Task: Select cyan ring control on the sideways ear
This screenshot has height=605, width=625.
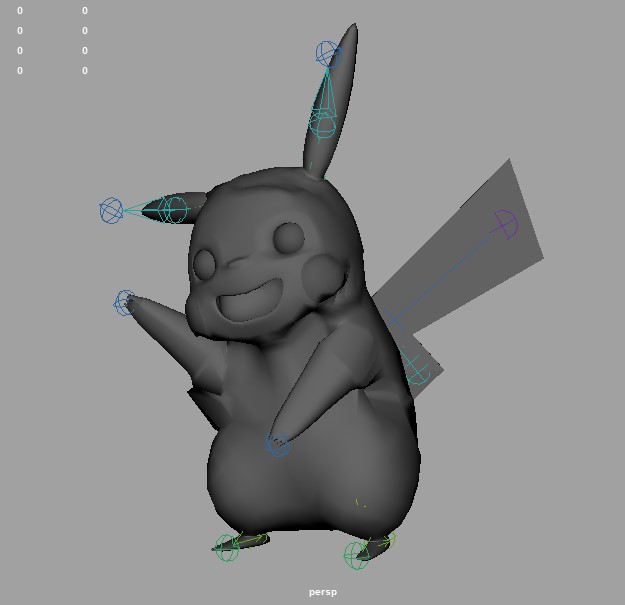Action: click(173, 210)
